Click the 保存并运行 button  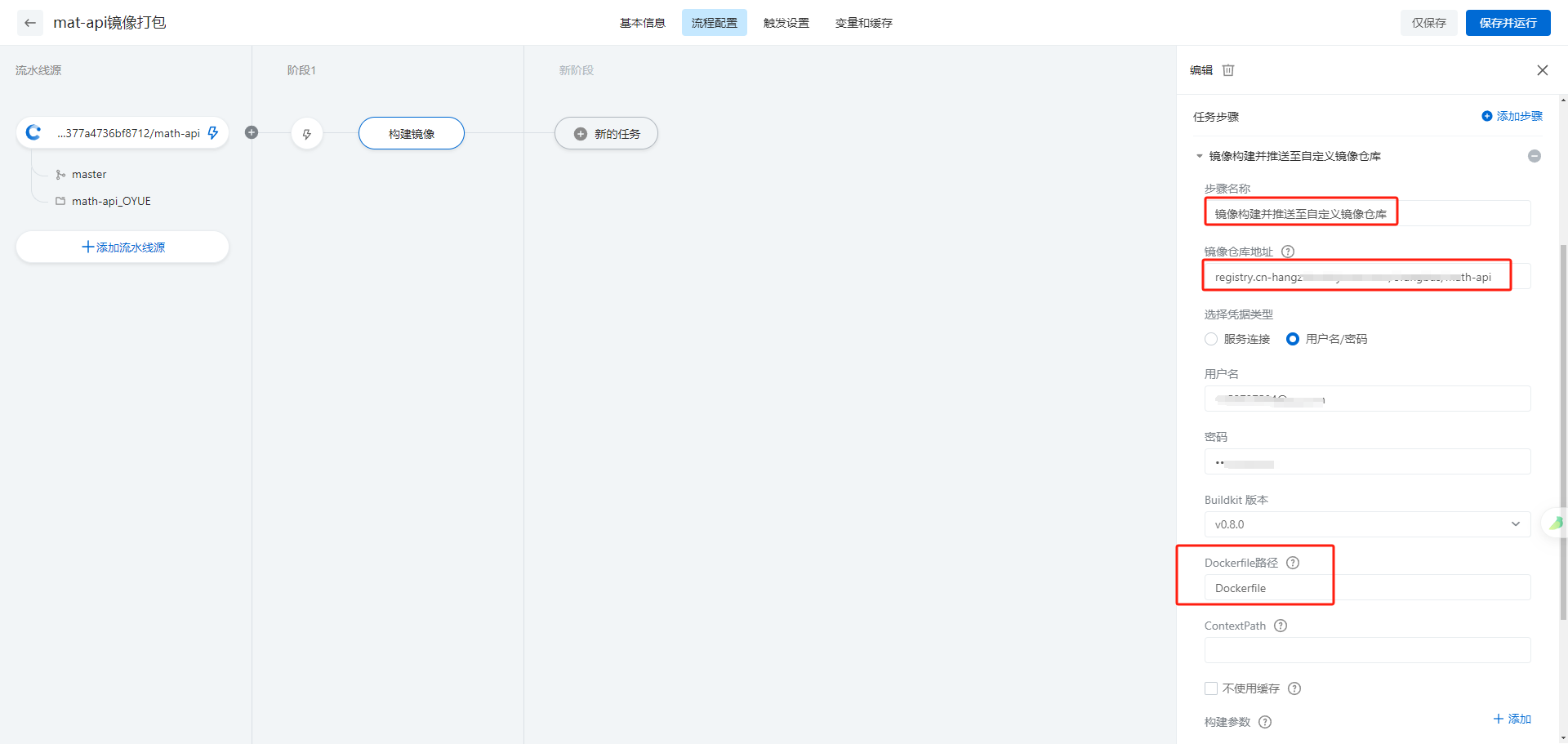click(1508, 23)
